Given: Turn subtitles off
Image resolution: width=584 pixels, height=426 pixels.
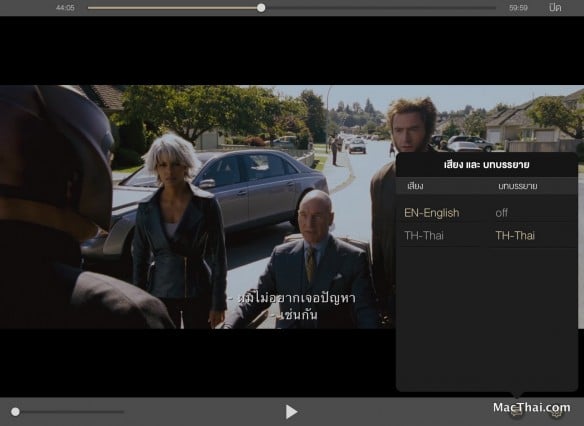Looking at the screenshot, I should 501,213.
